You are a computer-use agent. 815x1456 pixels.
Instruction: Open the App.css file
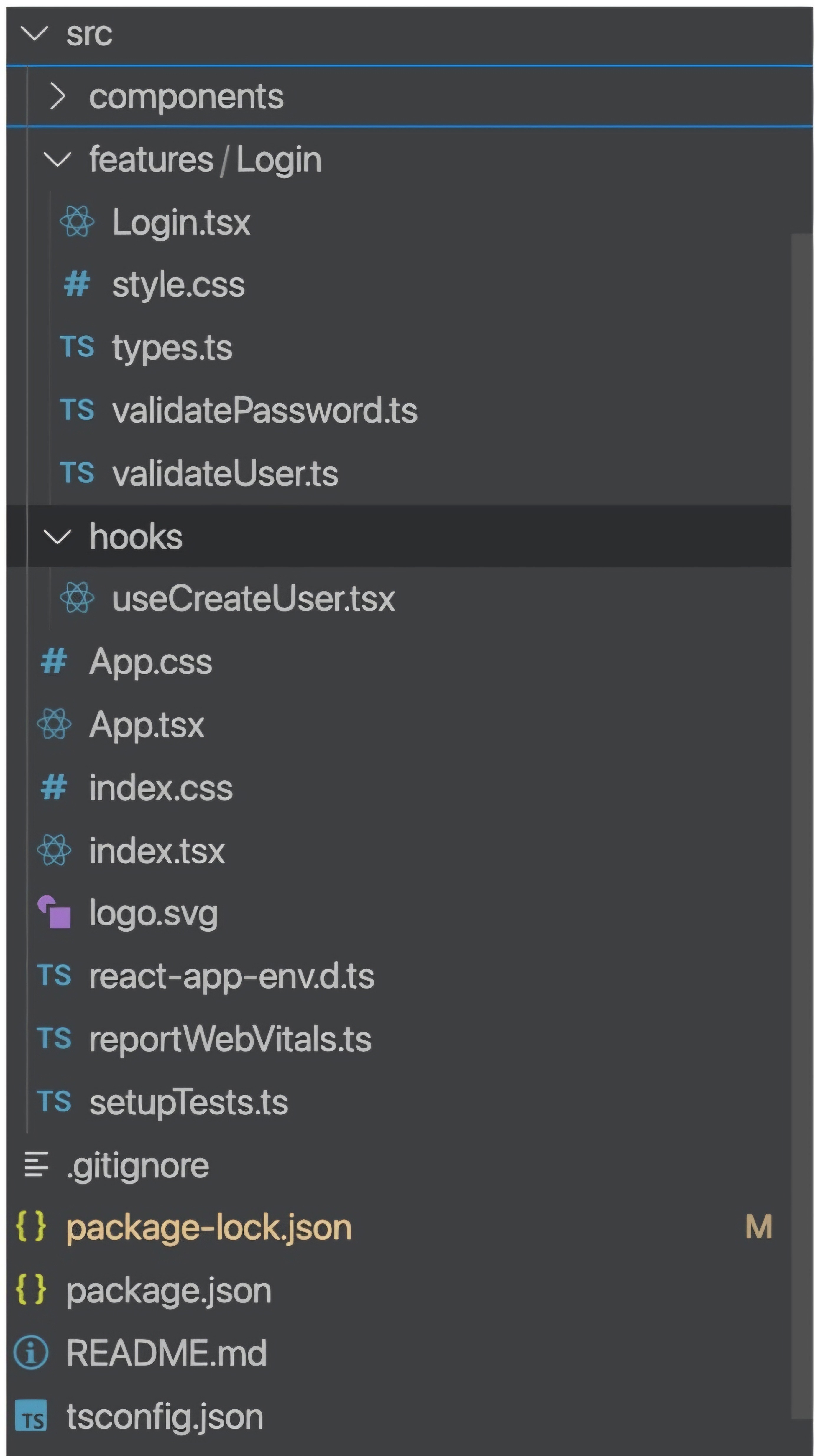(x=150, y=663)
